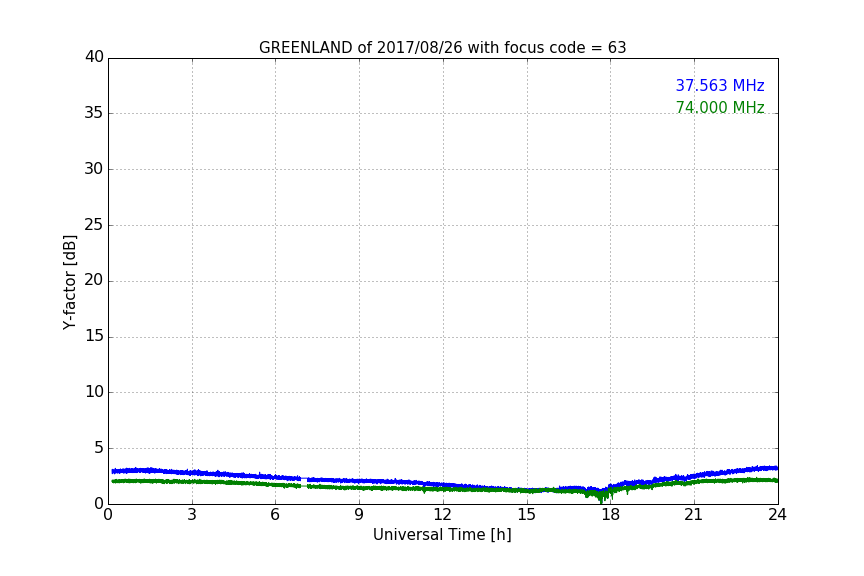Click x-axis tick value 24
This screenshot has width=864, height=576.
(x=777, y=515)
